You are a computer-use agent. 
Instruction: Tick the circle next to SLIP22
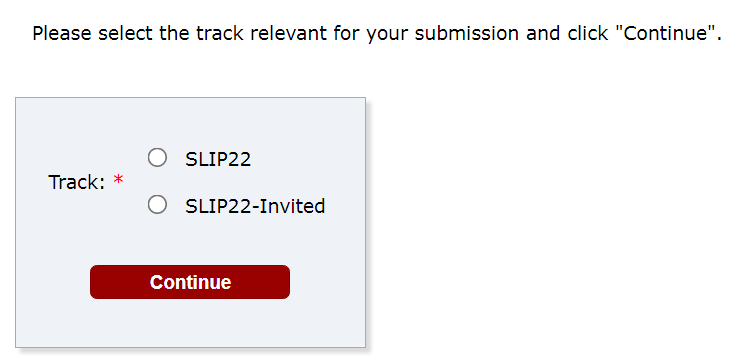tap(157, 158)
